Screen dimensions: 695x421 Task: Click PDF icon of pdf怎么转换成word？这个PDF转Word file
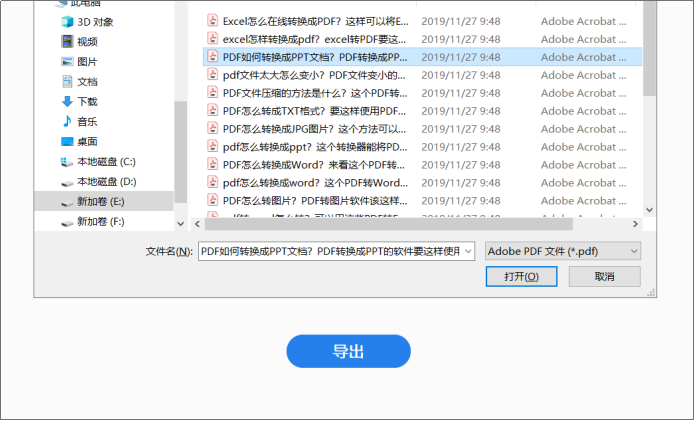tap(213, 182)
